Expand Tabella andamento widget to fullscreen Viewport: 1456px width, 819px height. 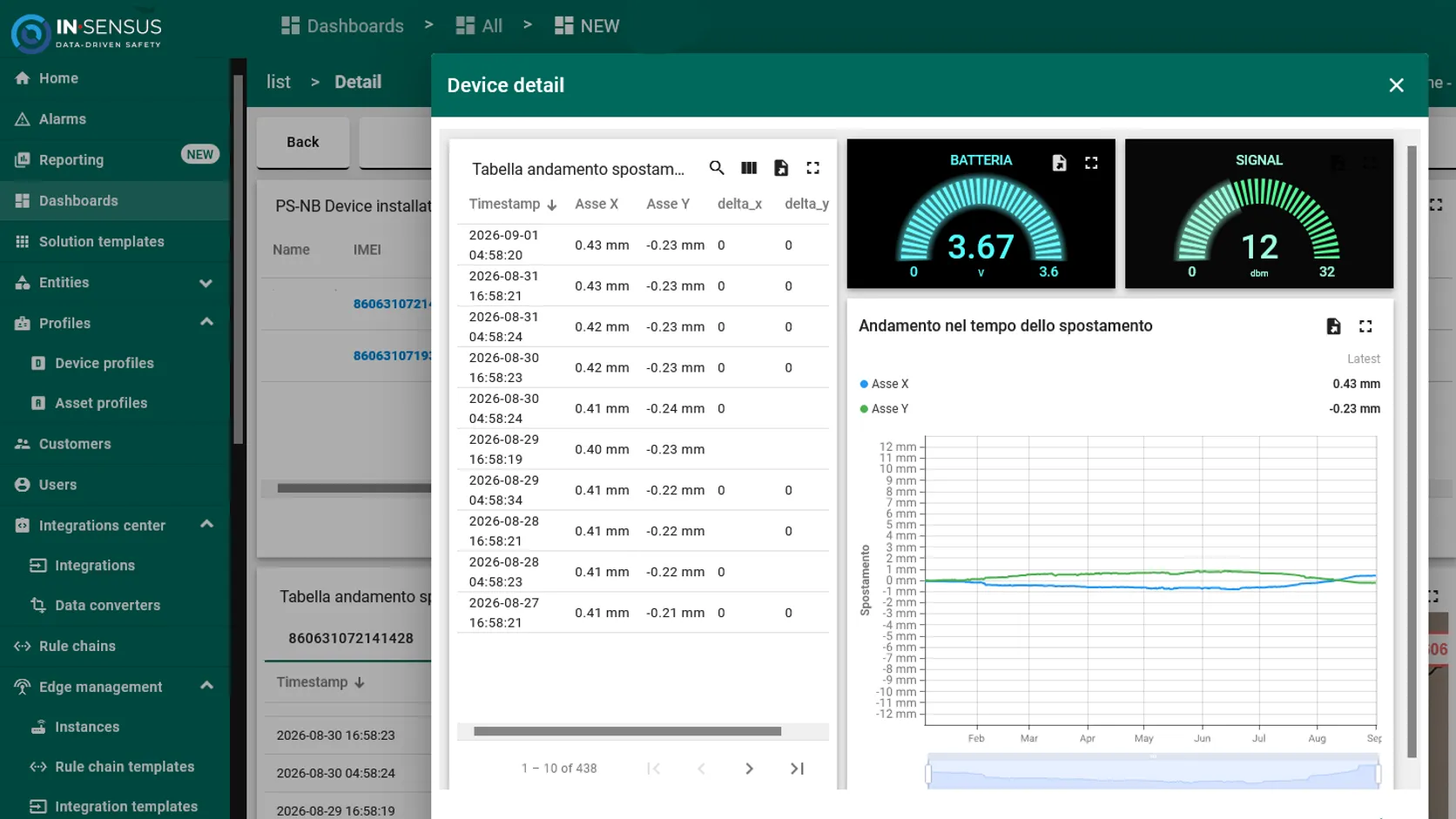click(812, 168)
